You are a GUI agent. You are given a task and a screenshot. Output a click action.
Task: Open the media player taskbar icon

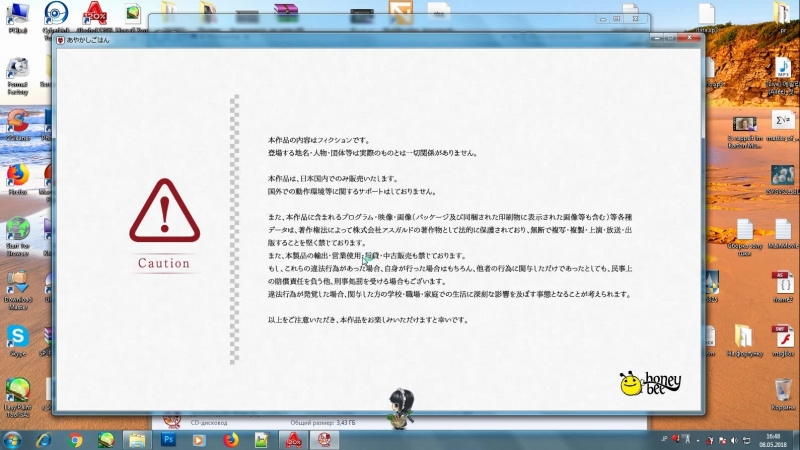pos(200,439)
